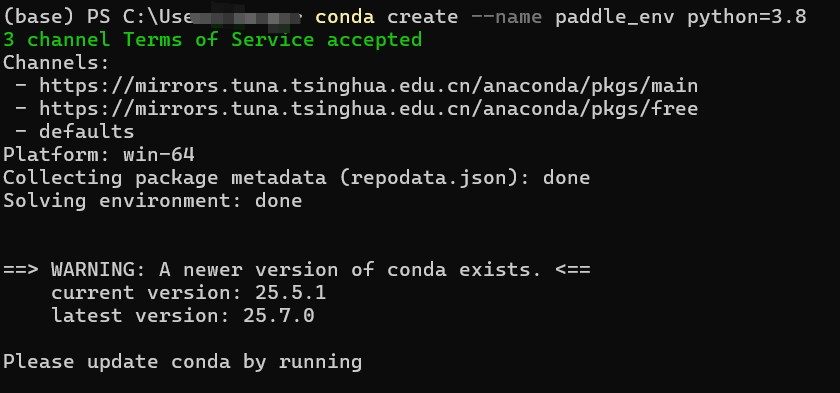Click the Solving environment: done line
Image resolution: width=840 pixels, height=393 pixels.
click(x=153, y=201)
